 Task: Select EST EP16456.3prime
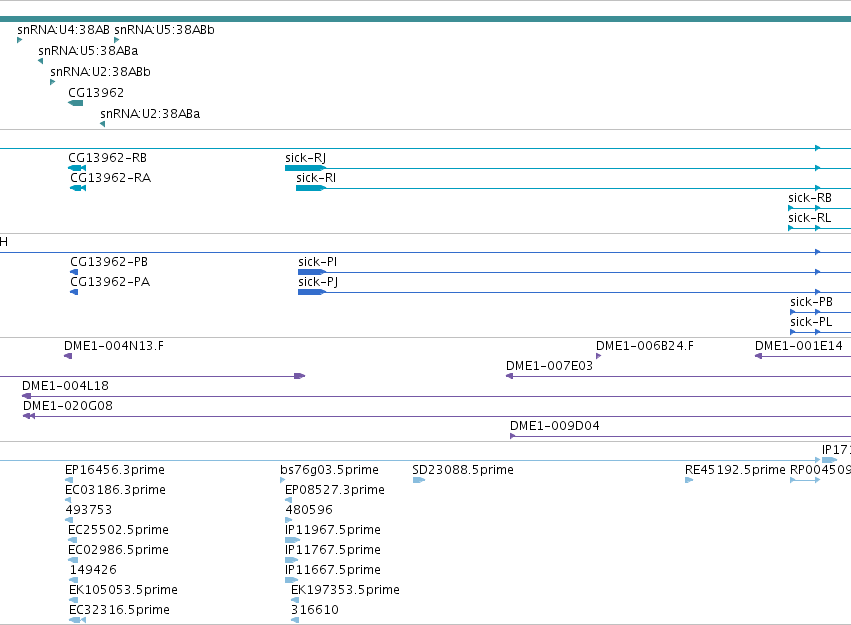(x=115, y=470)
